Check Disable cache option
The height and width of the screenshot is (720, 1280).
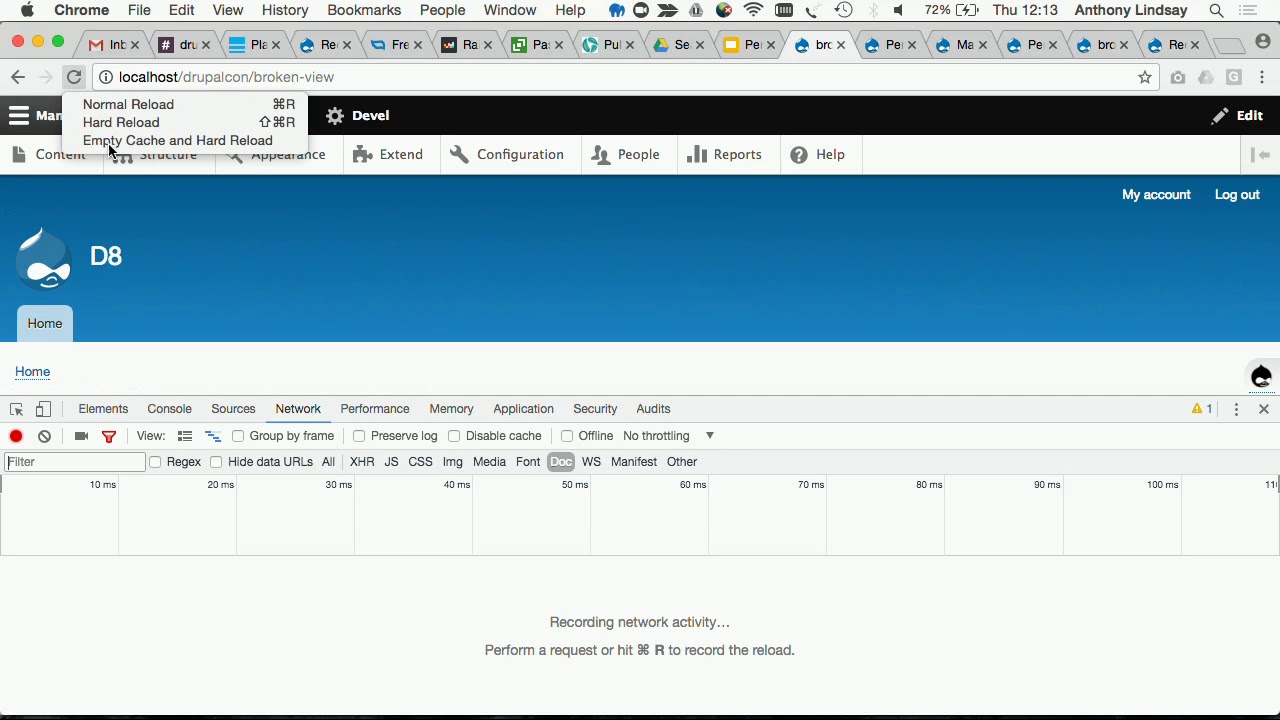[x=454, y=436]
